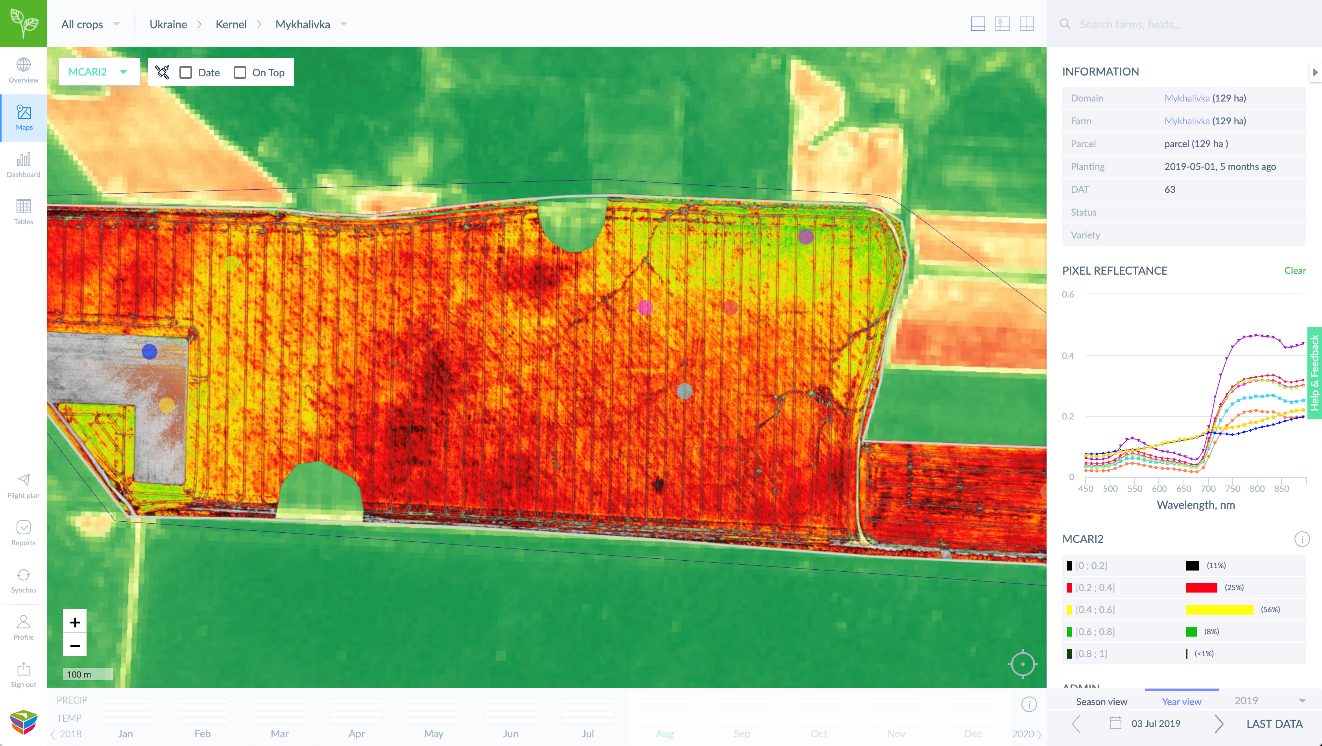Open the Profile page
The image size is (1322, 746).
click(x=23, y=628)
